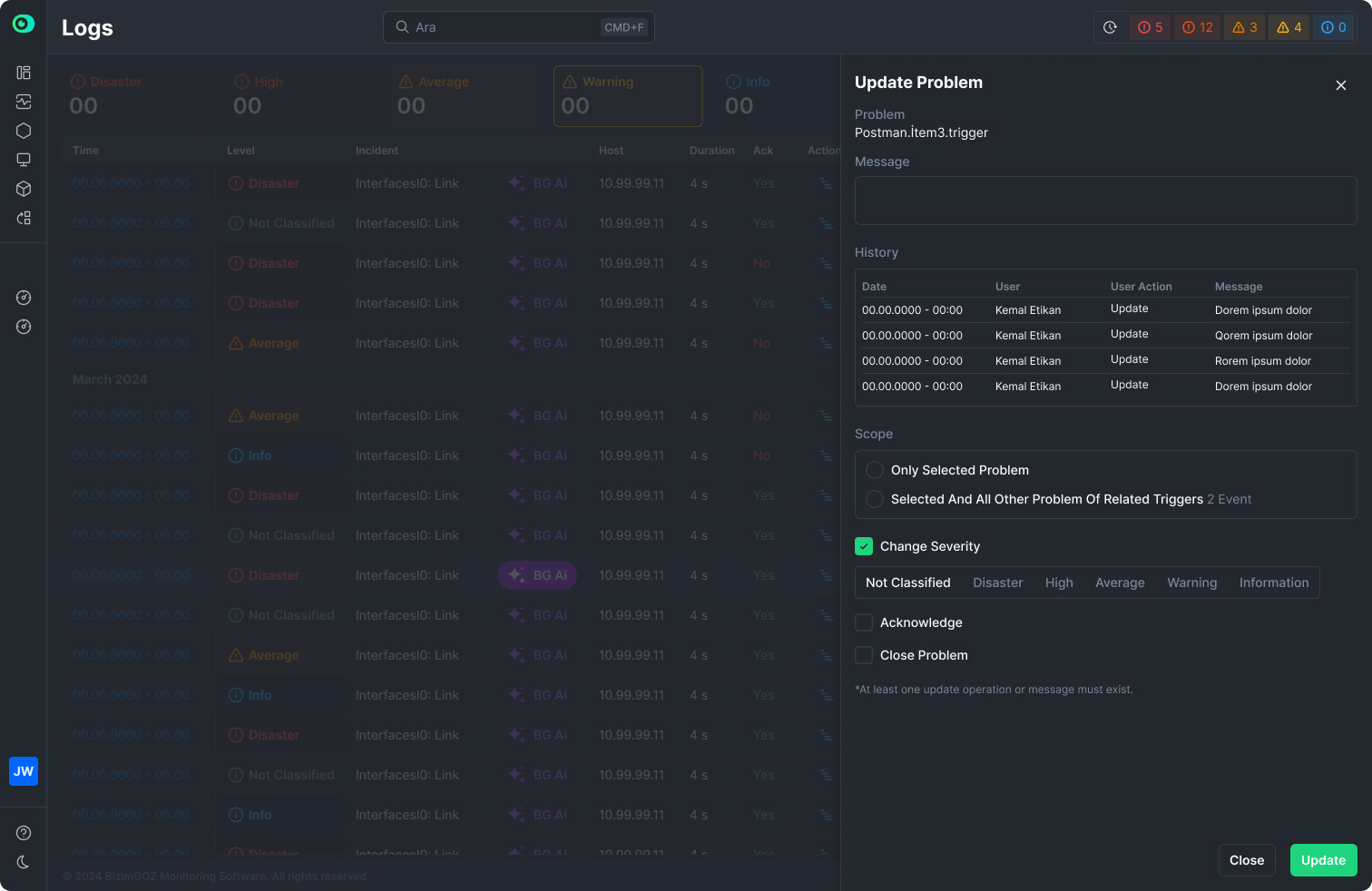Viewport: 1372px width, 891px height.
Task: Click the Host column header
Action: tap(611, 151)
